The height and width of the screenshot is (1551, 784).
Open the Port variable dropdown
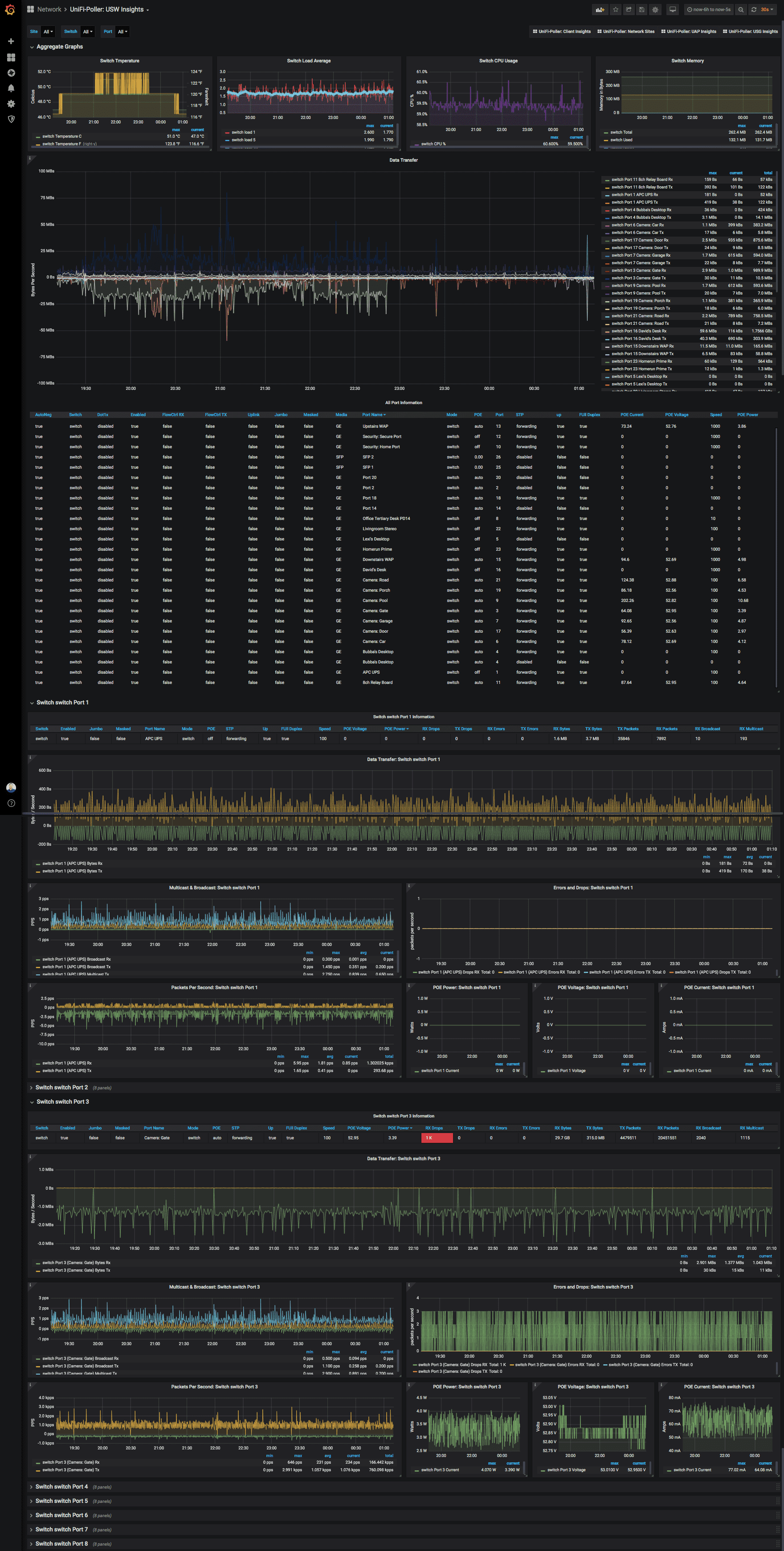[x=122, y=32]
